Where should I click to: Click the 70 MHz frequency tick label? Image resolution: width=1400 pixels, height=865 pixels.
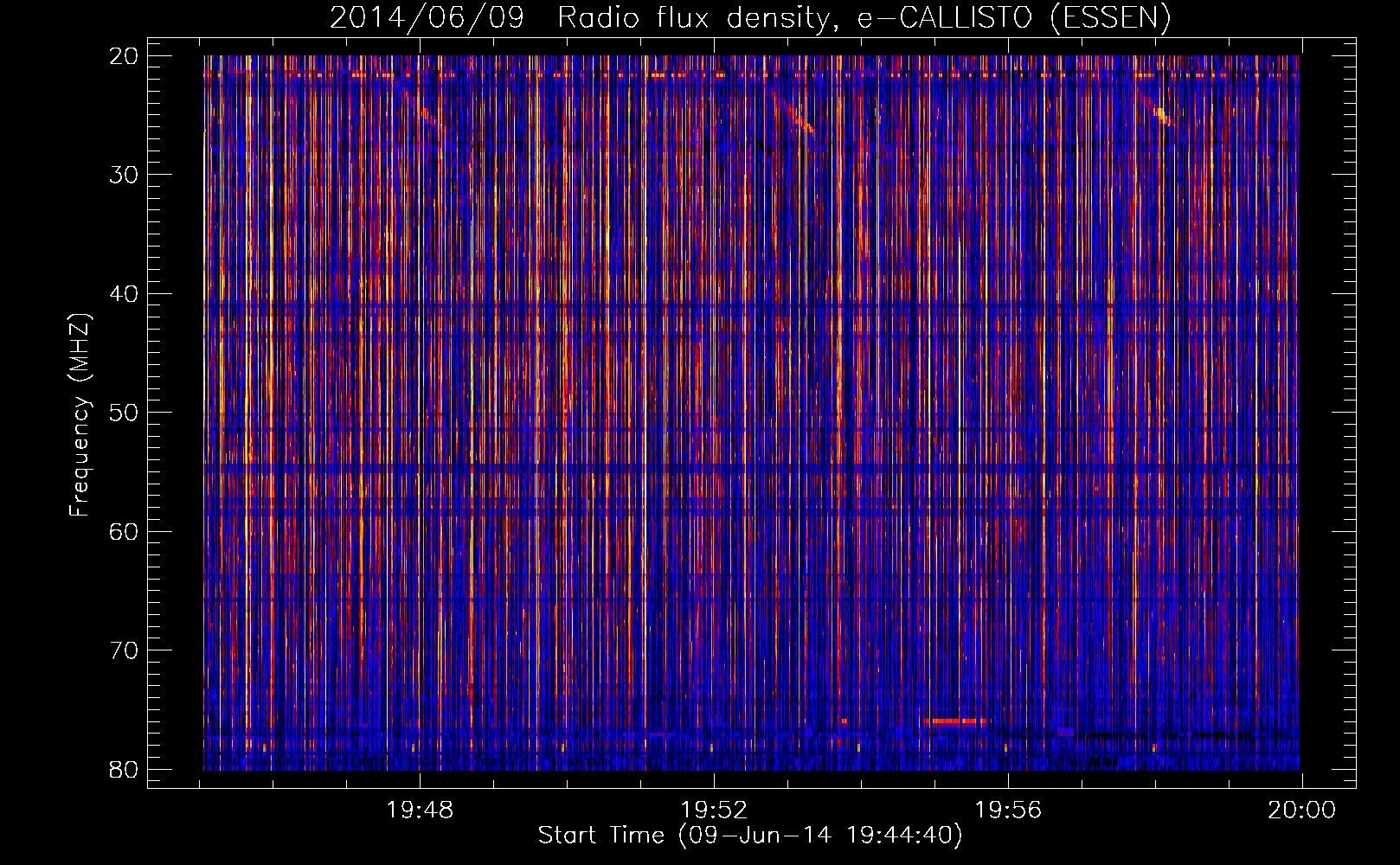point(123,650)
